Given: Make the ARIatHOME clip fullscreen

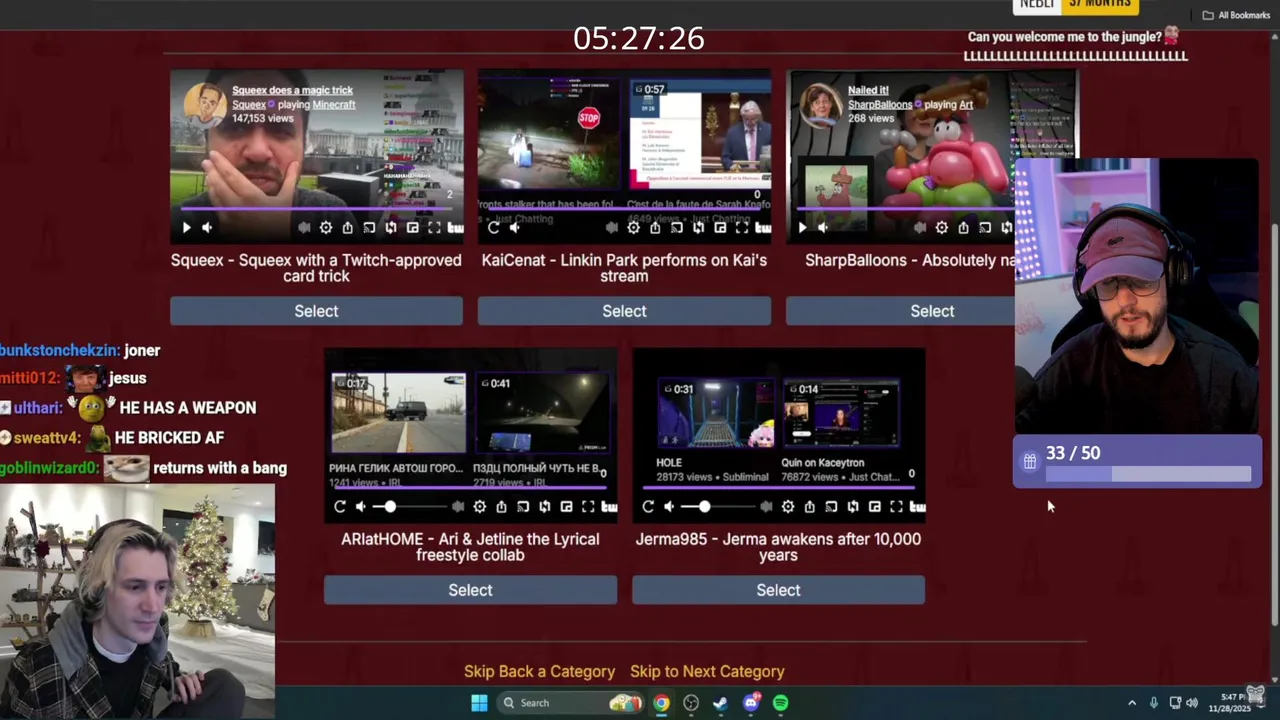Looking at the screenshot, I should tap(588, 507).
